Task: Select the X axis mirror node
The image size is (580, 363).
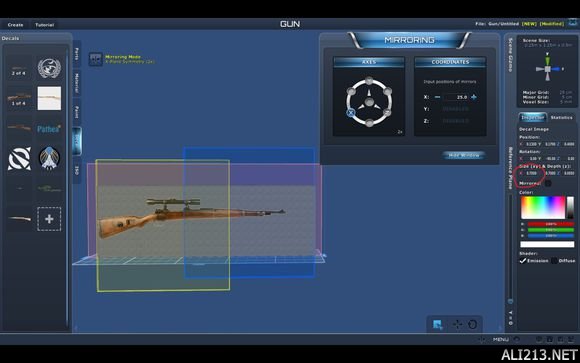Action: pyautogui.click(x=351, y=113)
